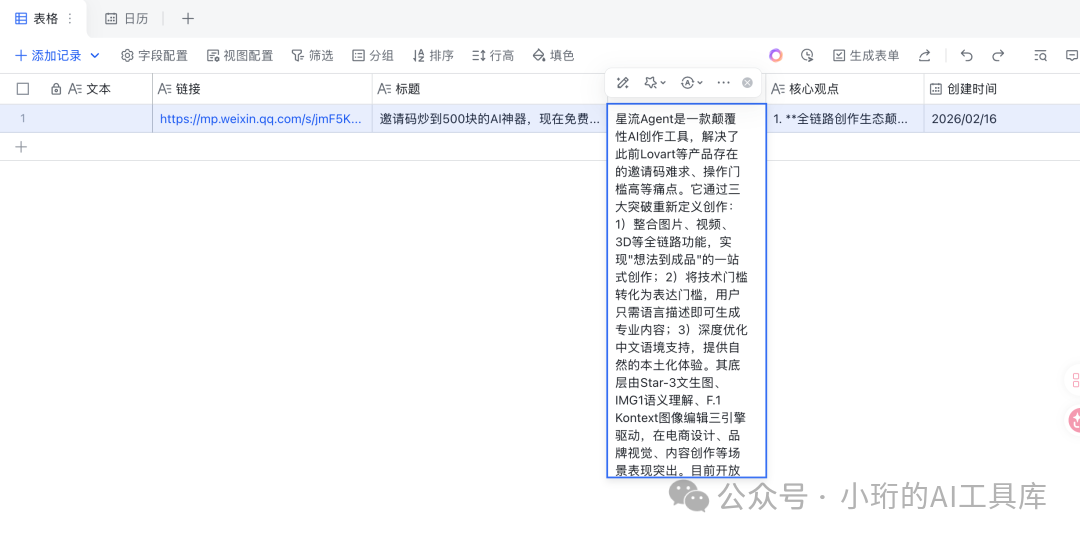Add a new view with plus icon

pos(187,19)
